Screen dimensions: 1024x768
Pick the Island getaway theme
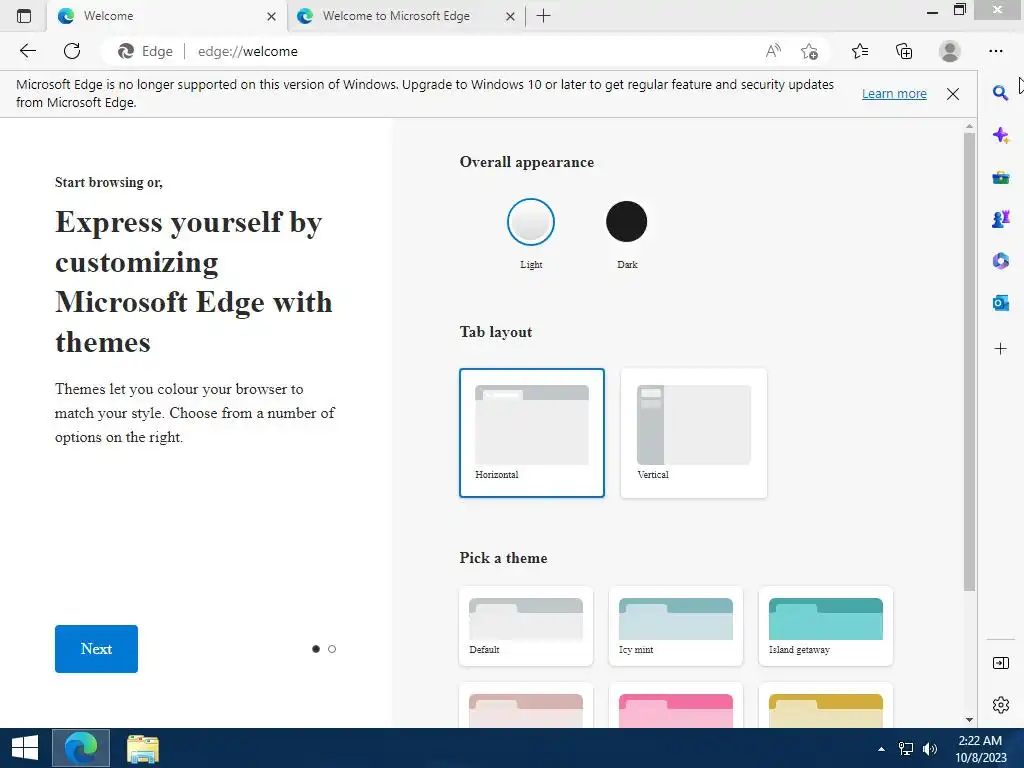(x=825, y=626)
